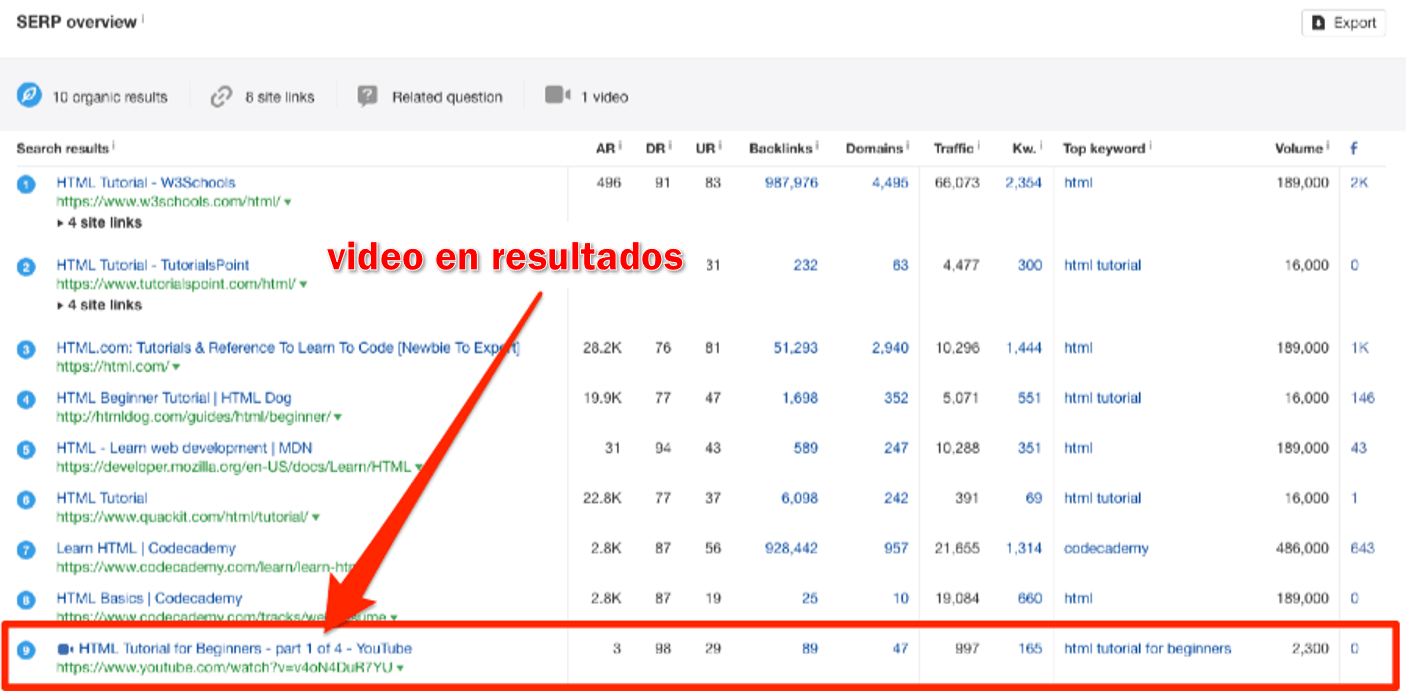Click the Facebook f column header icon
1406x691 pixels.
tap(1353, 147)
